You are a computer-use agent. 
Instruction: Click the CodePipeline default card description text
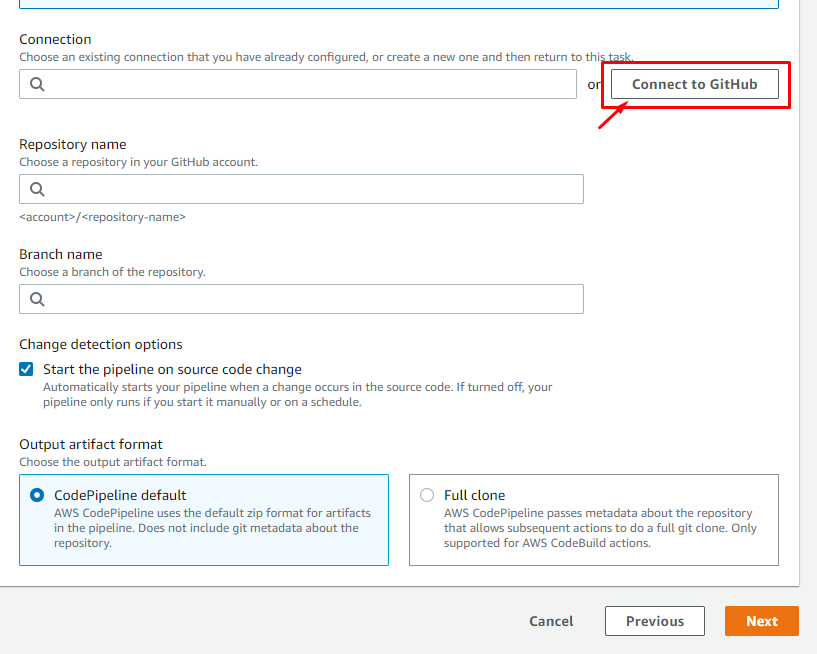pos(212,528)
